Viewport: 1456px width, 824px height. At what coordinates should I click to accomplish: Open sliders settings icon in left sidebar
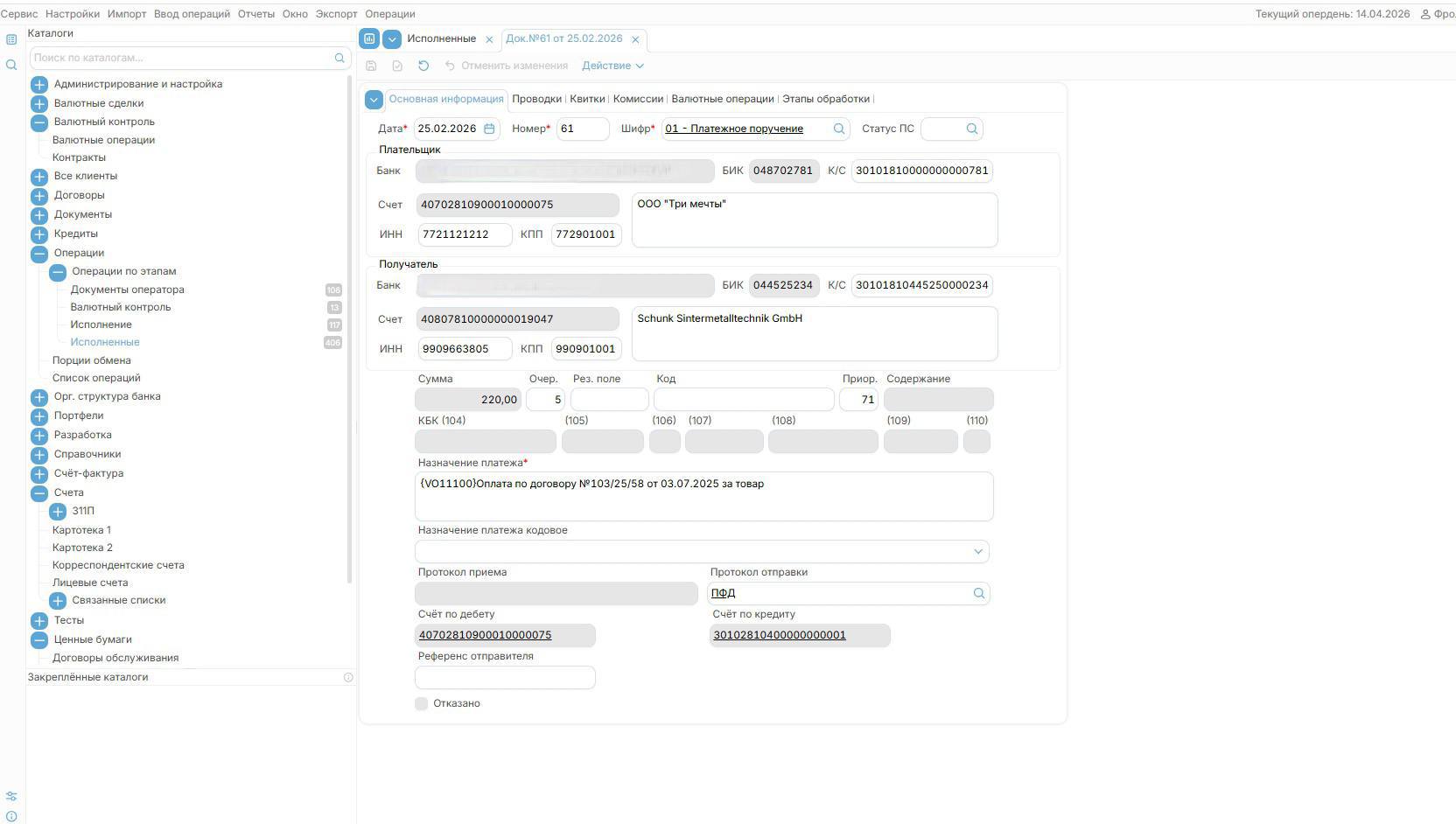[11, 796]
